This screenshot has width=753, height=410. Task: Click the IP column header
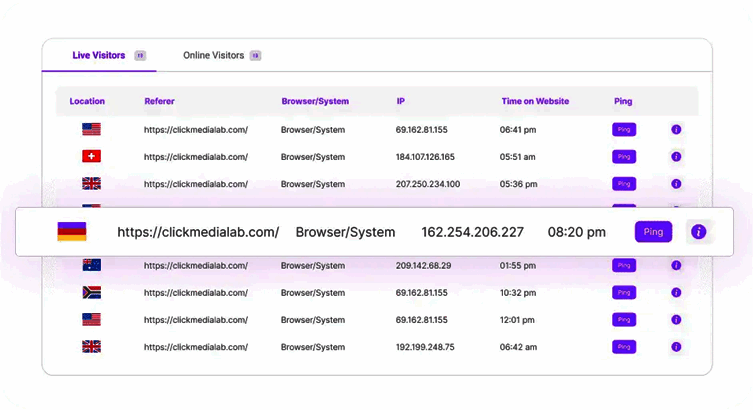point(401,102)
